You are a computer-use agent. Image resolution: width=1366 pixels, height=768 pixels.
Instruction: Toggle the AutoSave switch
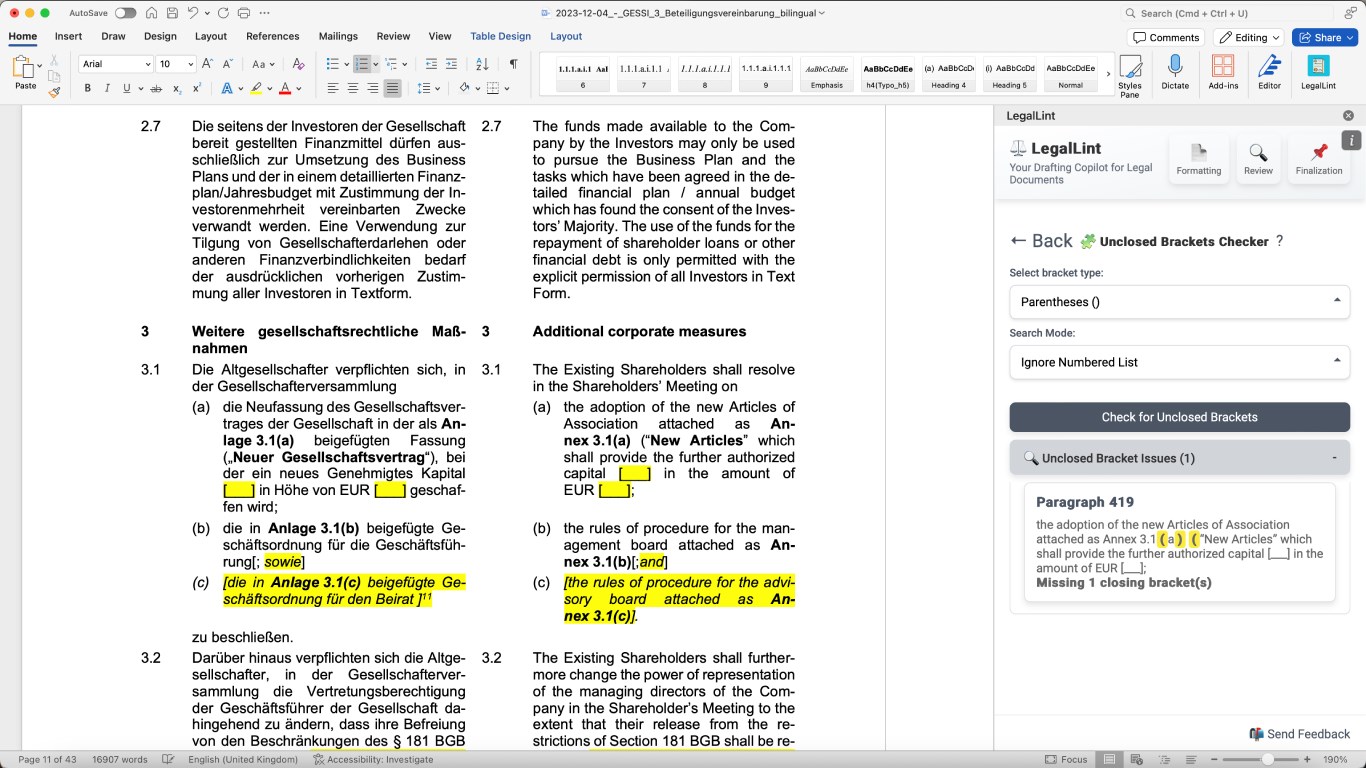[x=125, y=13]
